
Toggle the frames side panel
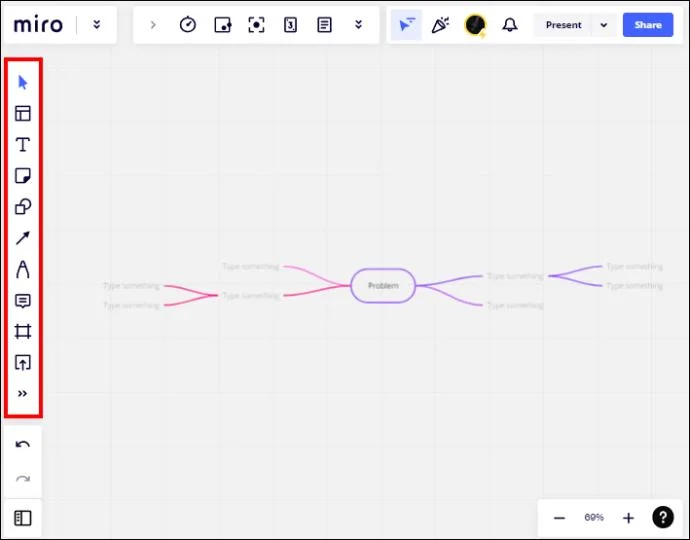[x=23, y=518]
